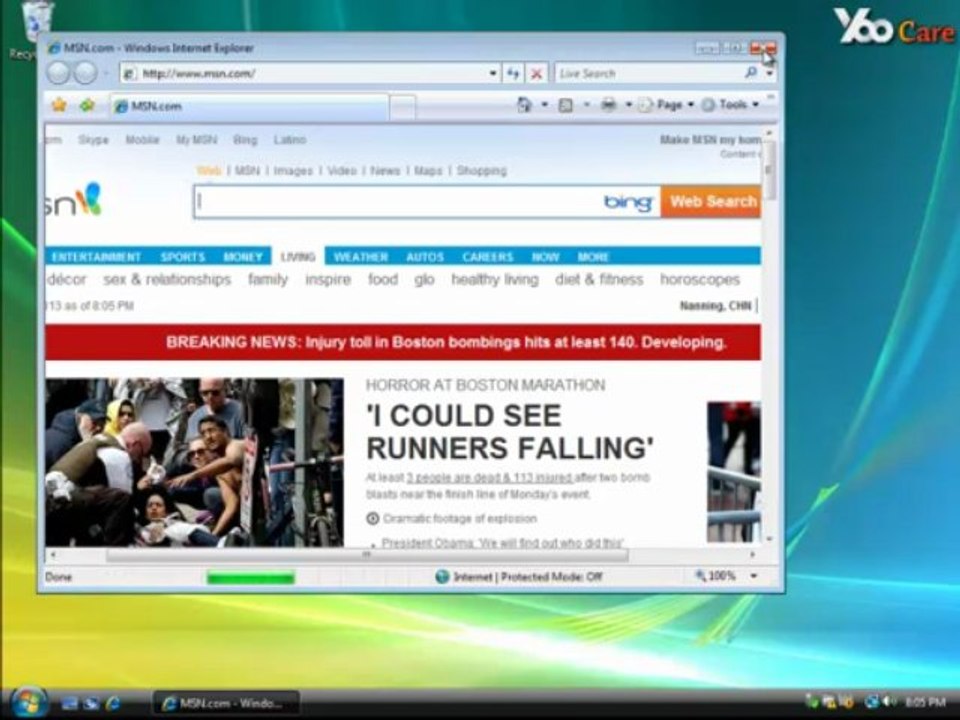Click Switch between windows quick launch icon
Image resolution: width=960 pixels, height=720 pixels.
tap(91, 703)
